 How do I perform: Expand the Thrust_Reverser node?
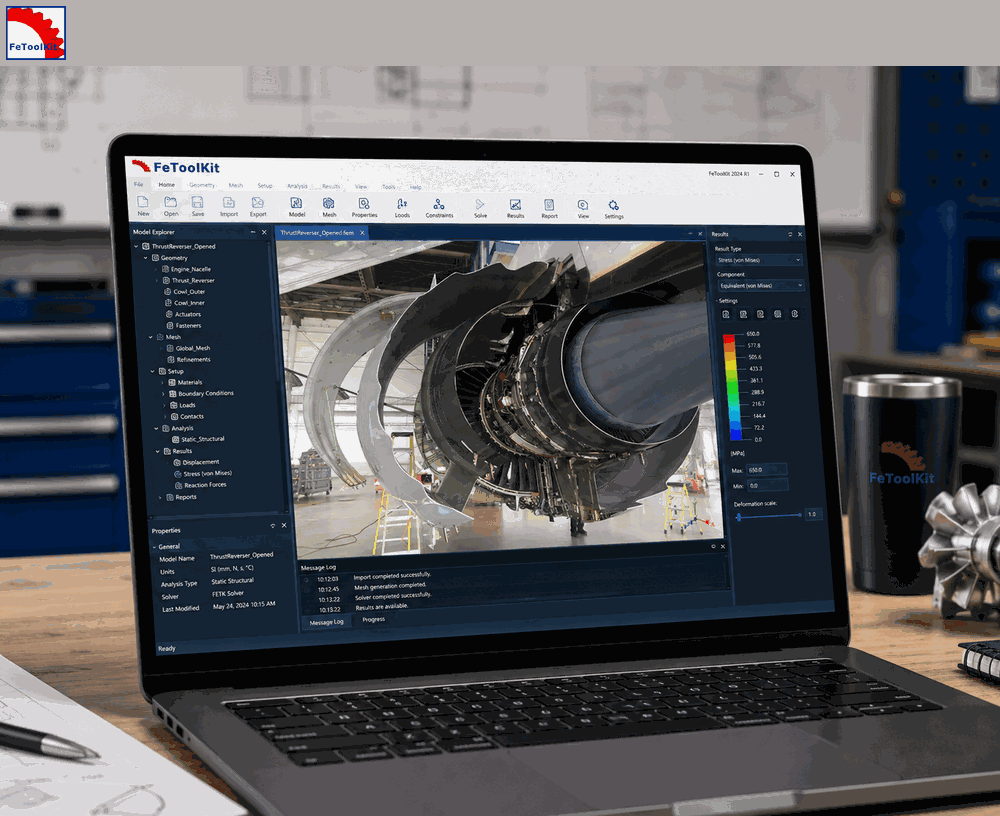(x=157, y=280)
